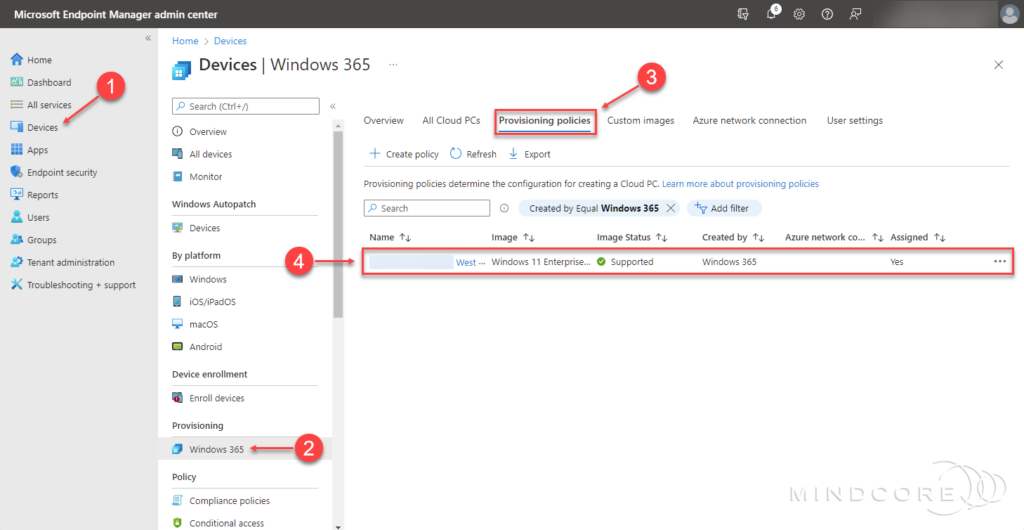Open the Home icon in left navigation
This screenshot has height=530, width=1024.
coord(17,59)
